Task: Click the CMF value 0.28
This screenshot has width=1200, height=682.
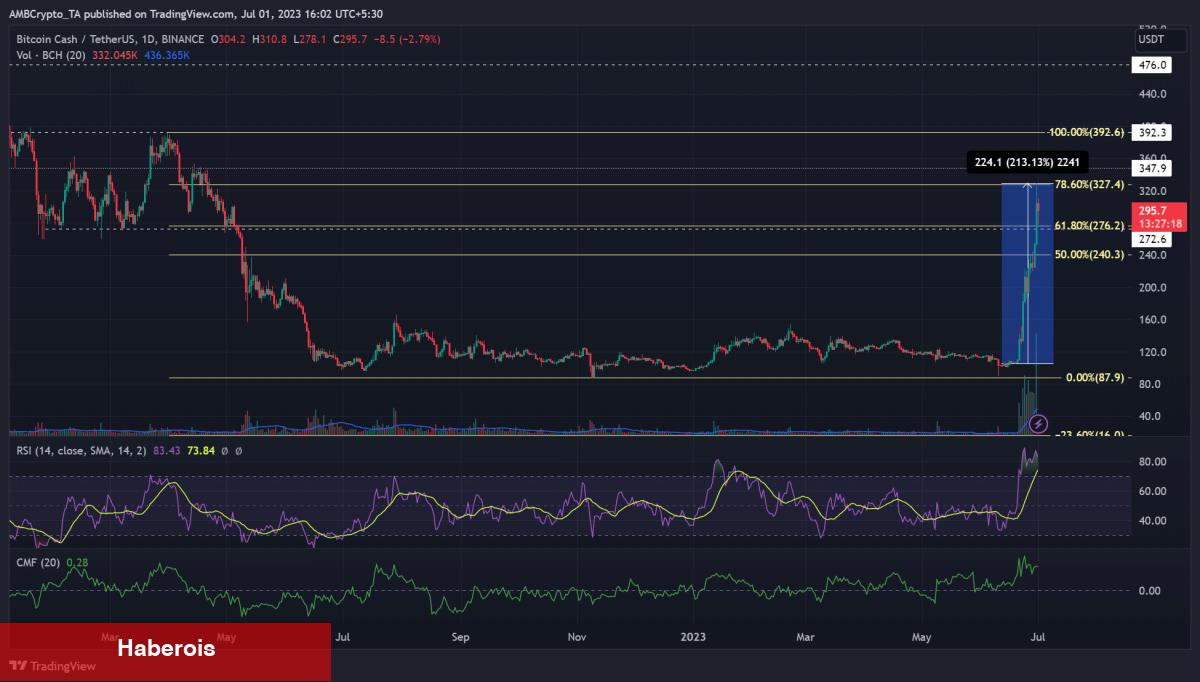Action: (x=76, y=564)
